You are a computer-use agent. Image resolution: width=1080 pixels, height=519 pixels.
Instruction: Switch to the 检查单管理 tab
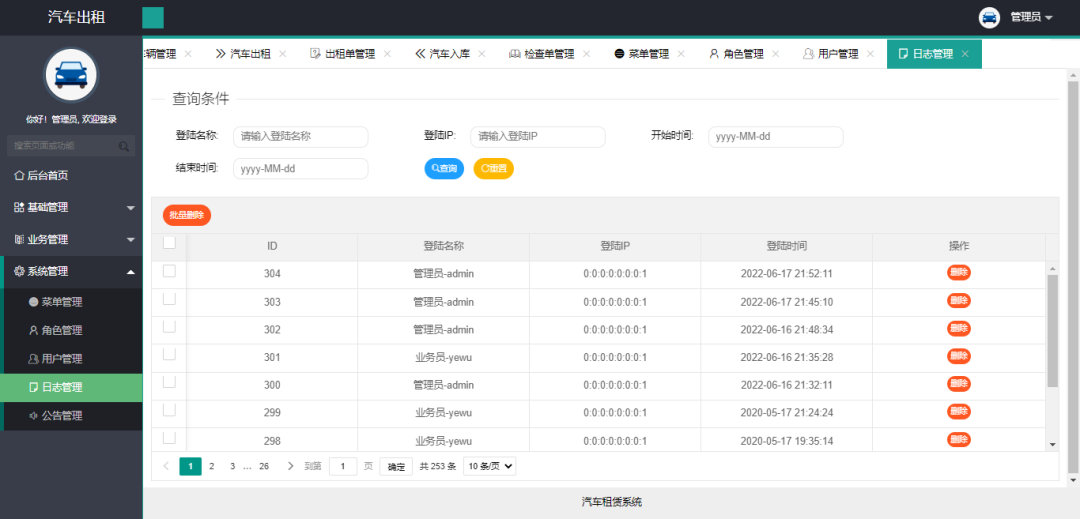click(x=541, y=54)
